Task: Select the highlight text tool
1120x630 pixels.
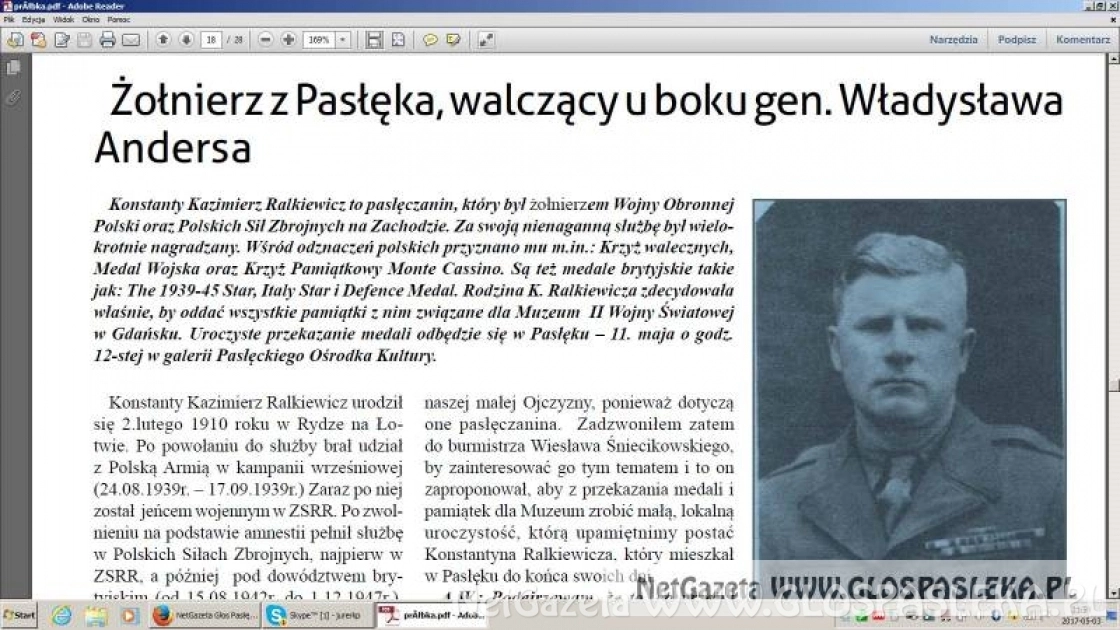Action: click(x=453, y=40)
